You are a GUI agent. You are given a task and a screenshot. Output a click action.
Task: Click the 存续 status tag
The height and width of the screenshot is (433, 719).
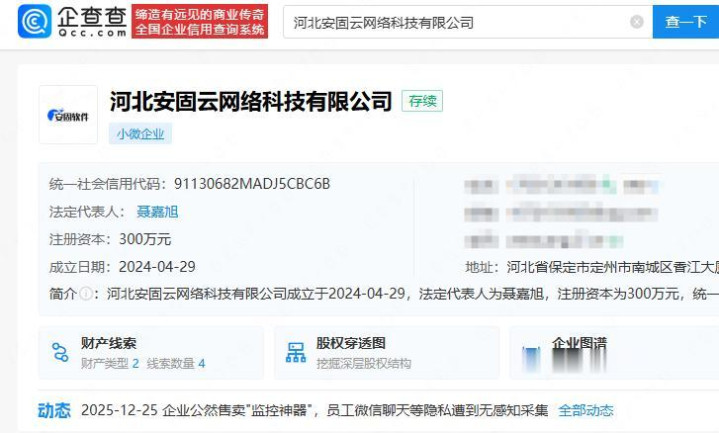tap(422, 101)
